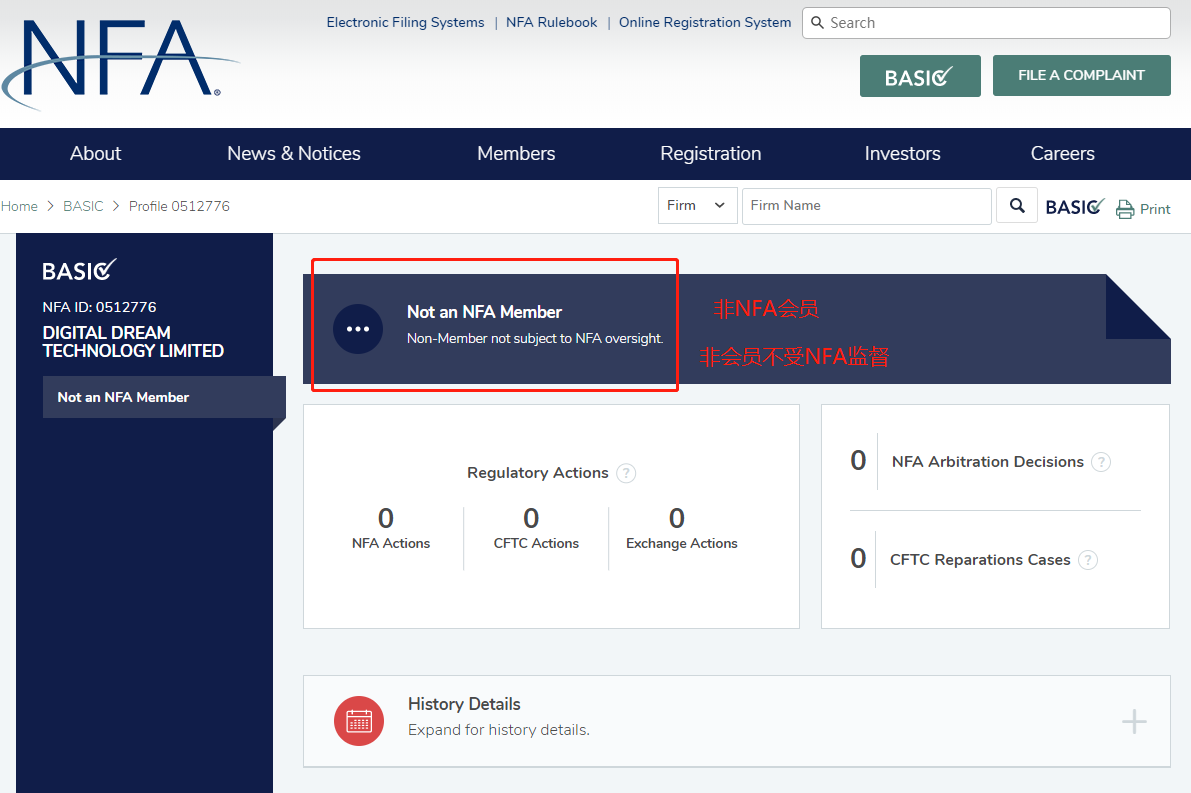Click the firm search magnifier button

click(1017, 205)
